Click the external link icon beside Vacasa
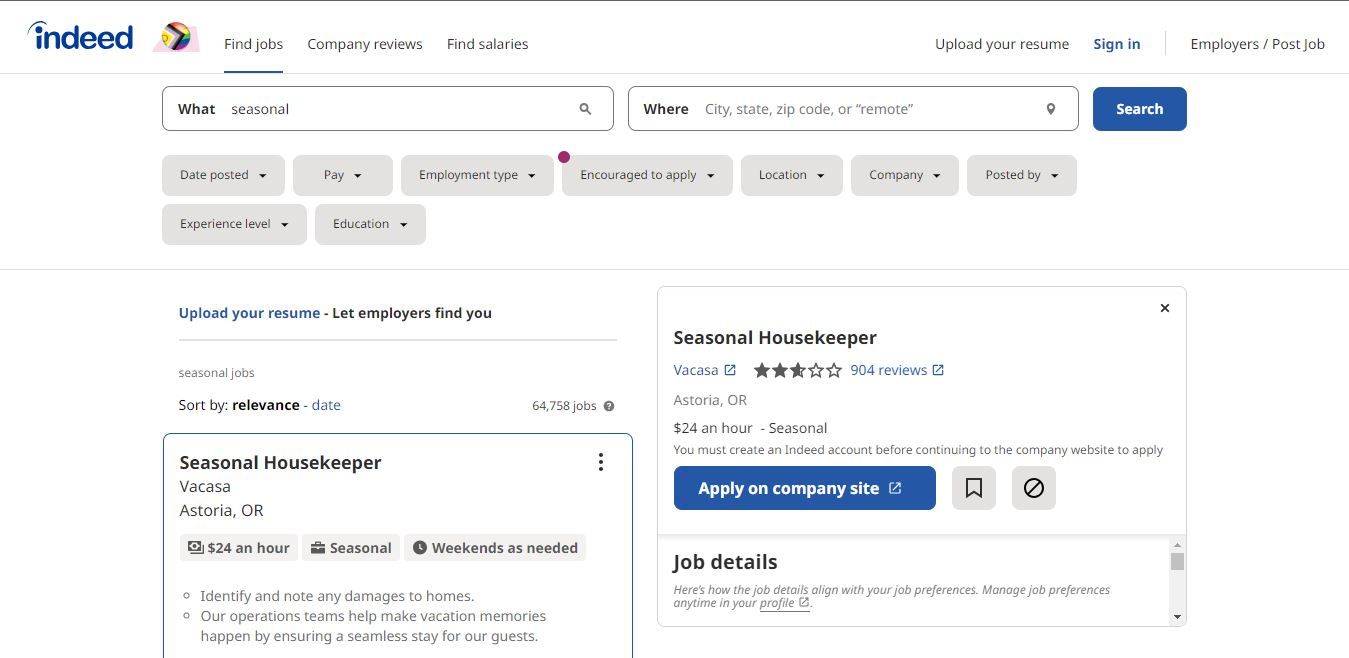 click(x=730, y=369)
